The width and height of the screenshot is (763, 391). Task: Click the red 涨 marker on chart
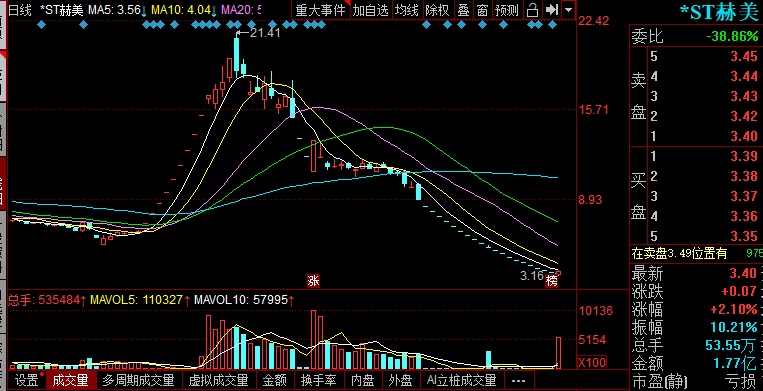313,281
